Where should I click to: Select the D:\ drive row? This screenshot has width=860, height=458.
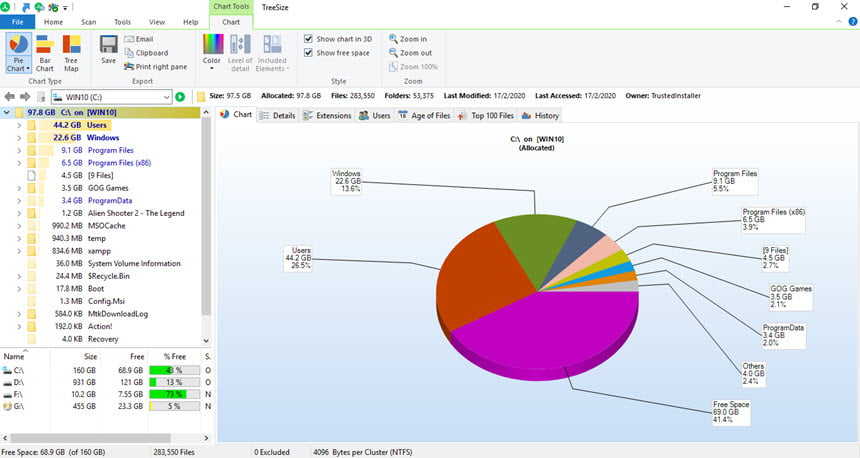coord(106,382)
